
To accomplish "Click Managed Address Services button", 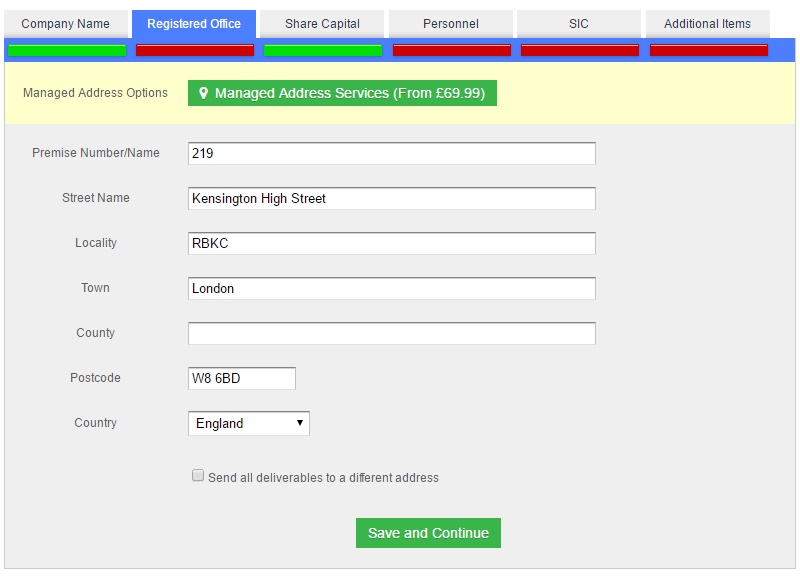I will click(x=342, y=93).
